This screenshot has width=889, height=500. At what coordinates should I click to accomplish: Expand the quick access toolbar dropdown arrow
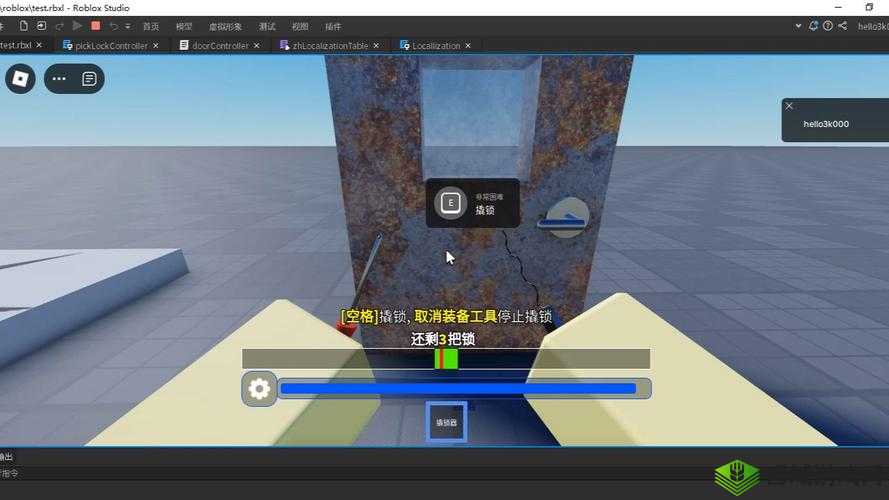tap(128, 26)
